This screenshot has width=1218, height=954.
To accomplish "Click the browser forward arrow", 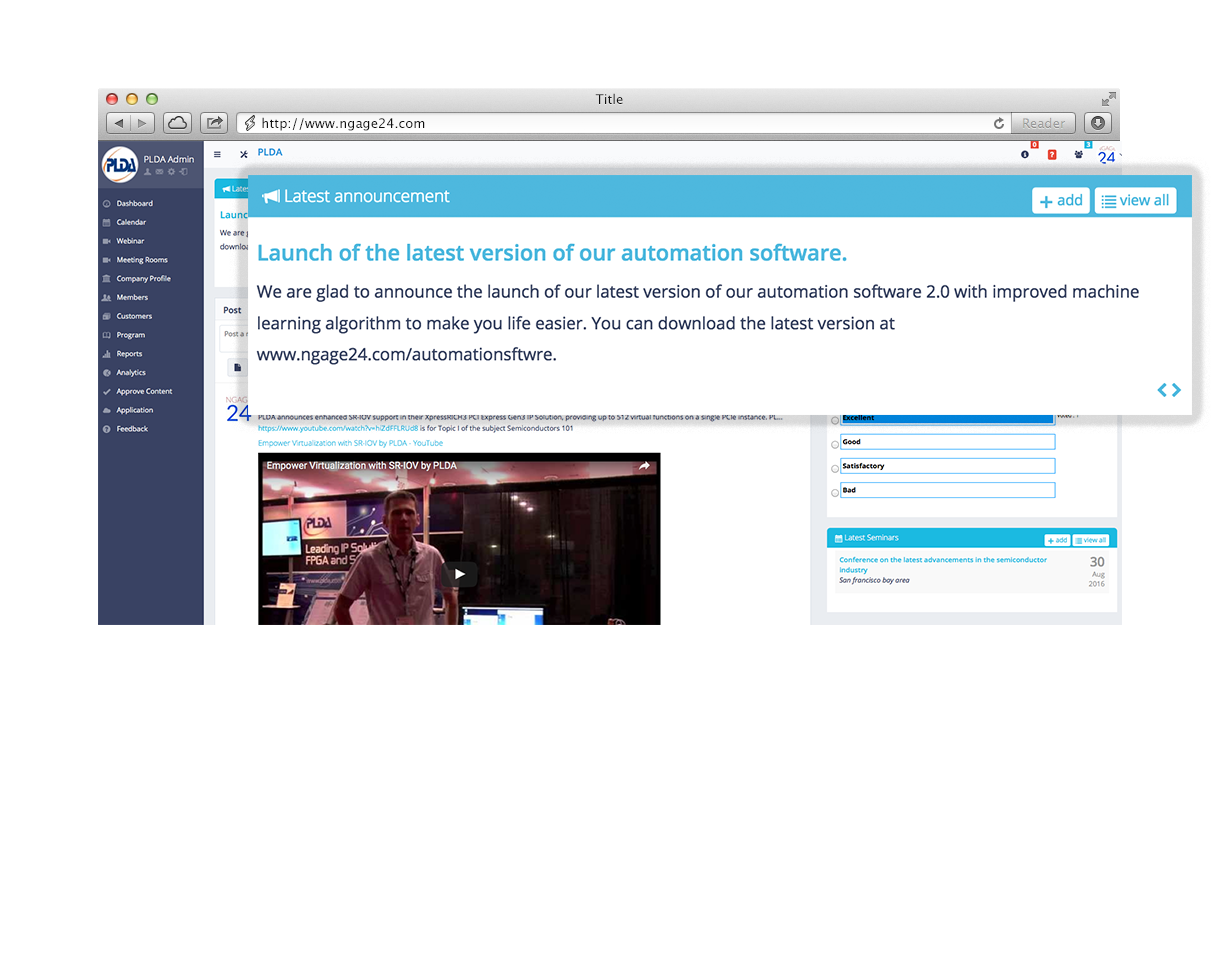I will (143, 123).
